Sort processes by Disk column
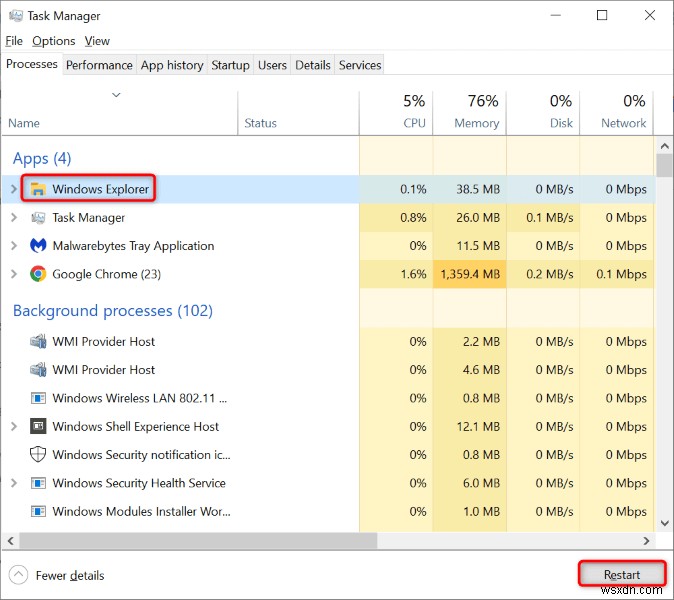This screenshot has width=674, height=600. click(x=543, y=113)
